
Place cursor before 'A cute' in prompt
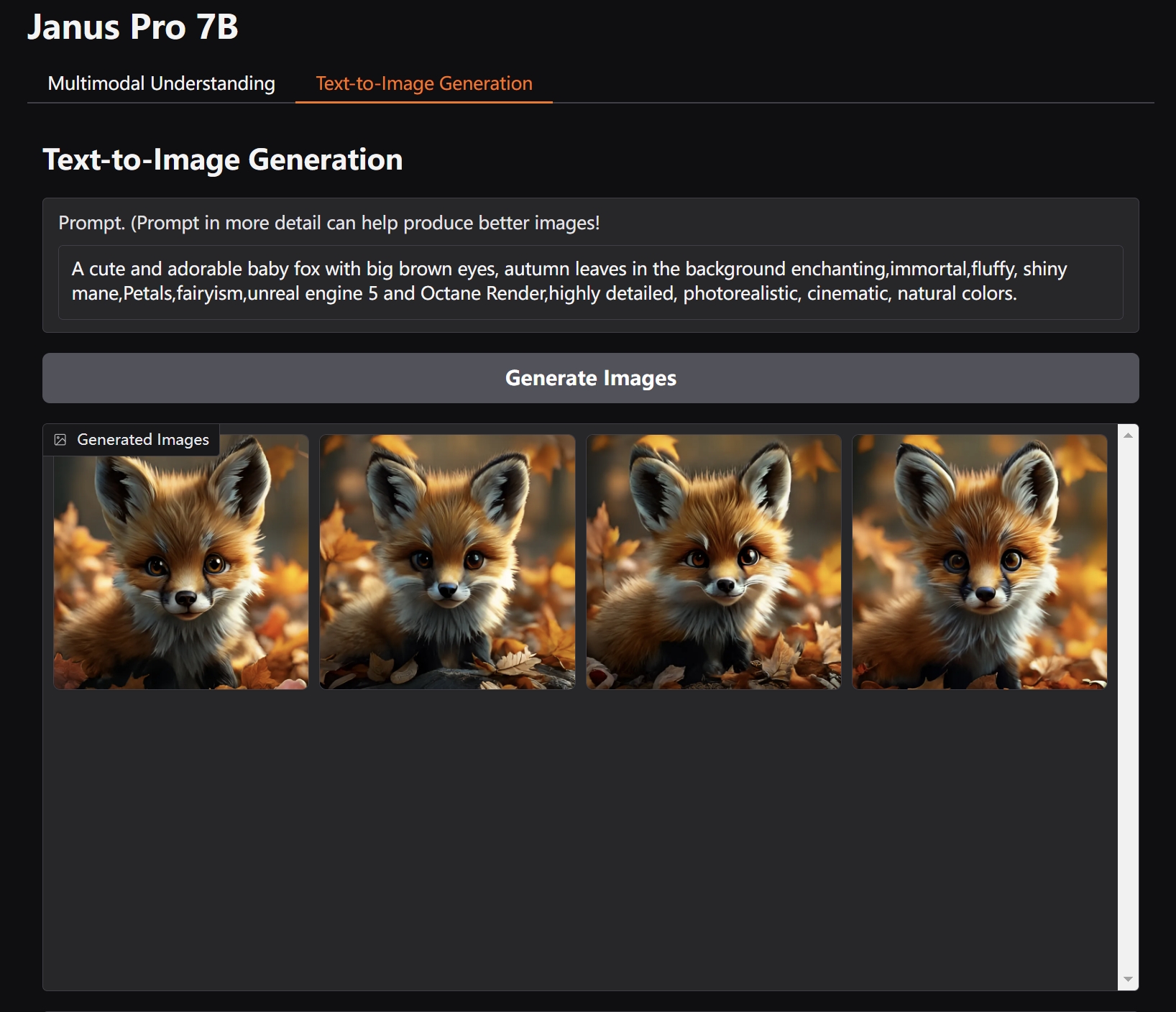(72, 270)
